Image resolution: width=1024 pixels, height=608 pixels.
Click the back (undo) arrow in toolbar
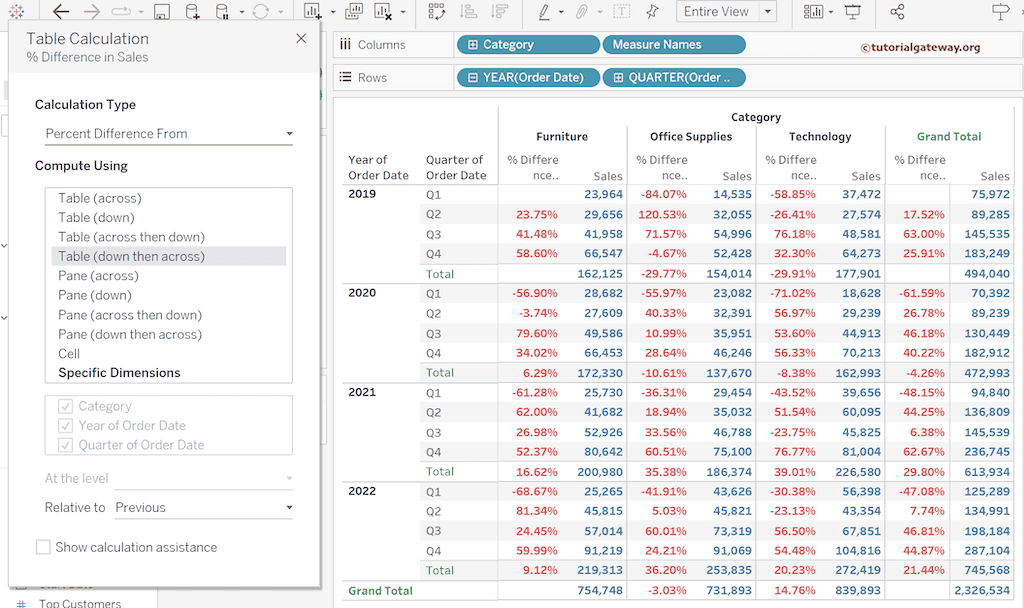click(x=61, y=12)
